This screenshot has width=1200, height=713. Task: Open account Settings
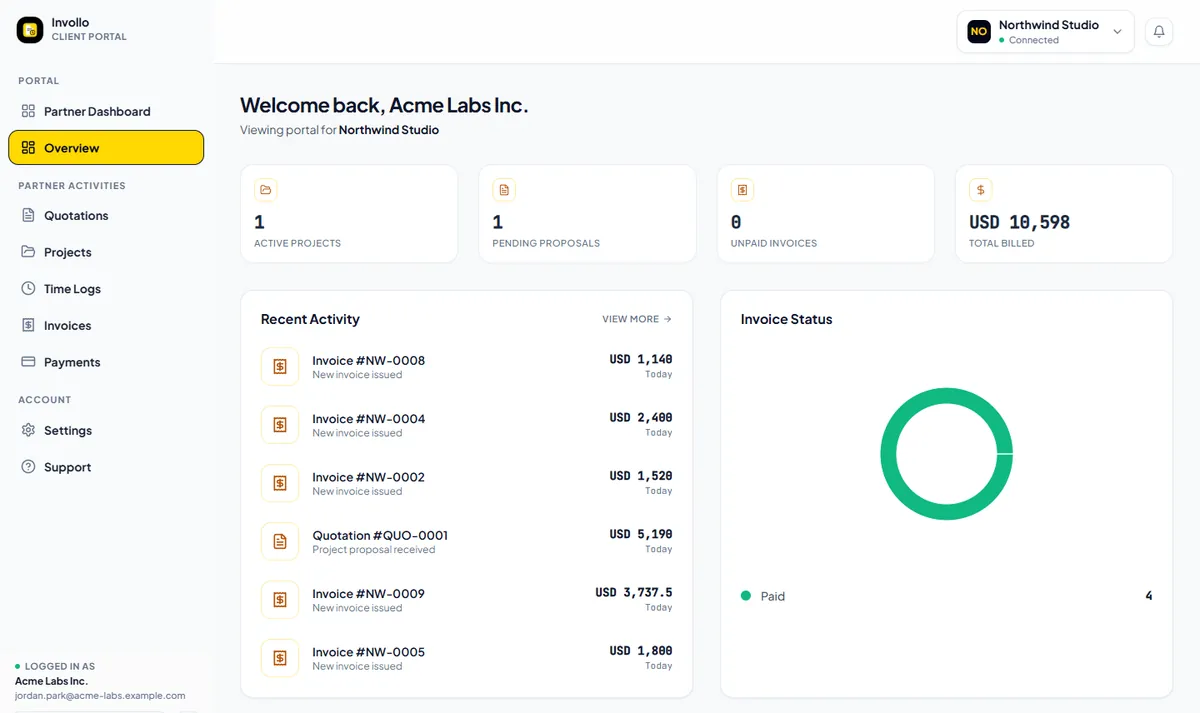tap(106, 430)
